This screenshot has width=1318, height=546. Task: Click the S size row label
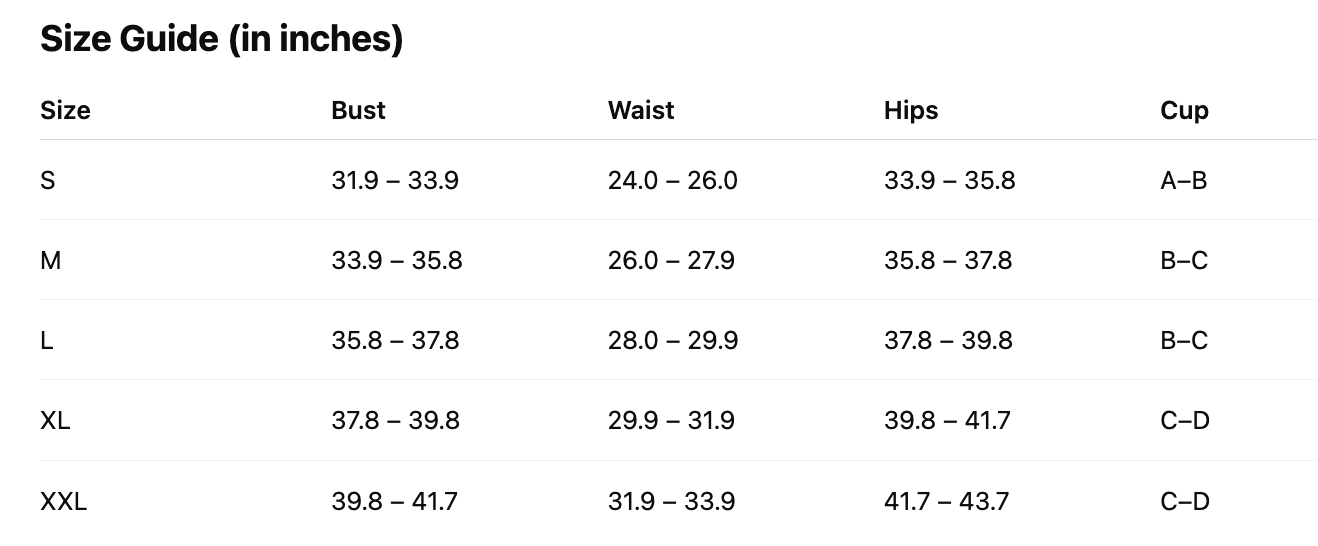click(x=47, y=181)
